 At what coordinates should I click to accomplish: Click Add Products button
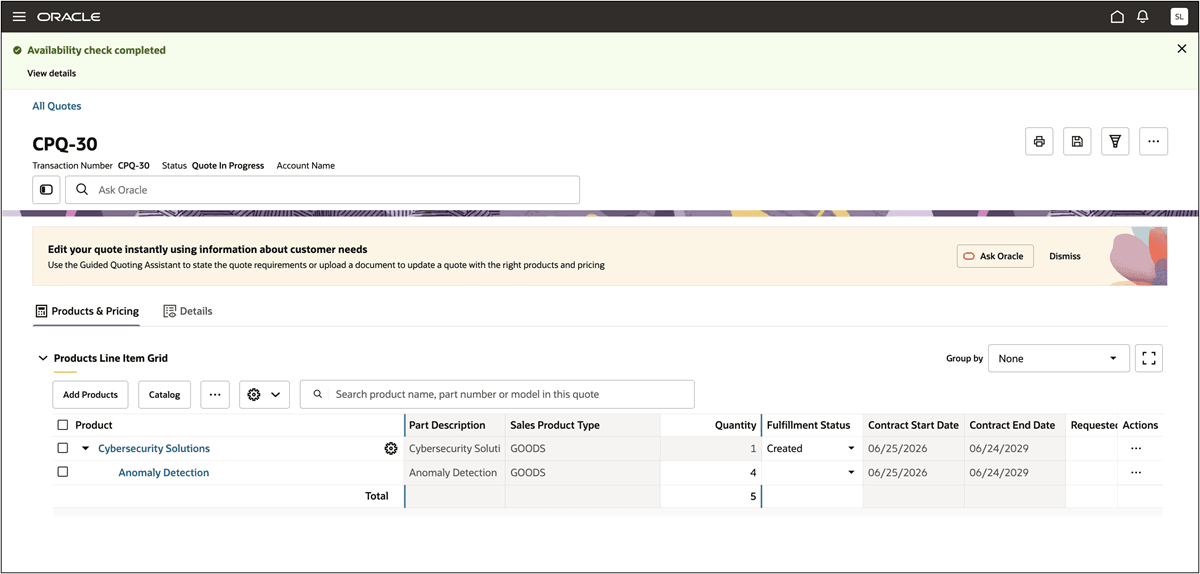[x=90, y=395]
